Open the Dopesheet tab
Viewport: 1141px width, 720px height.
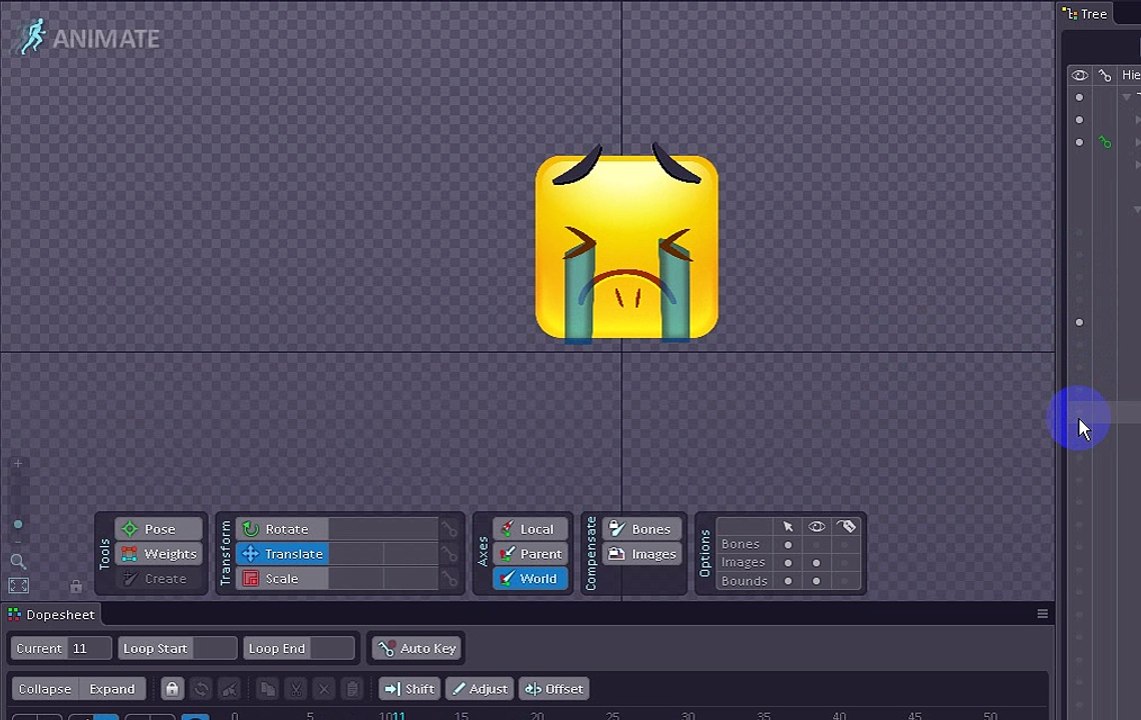pyautogui.click(x=52, y=614)
